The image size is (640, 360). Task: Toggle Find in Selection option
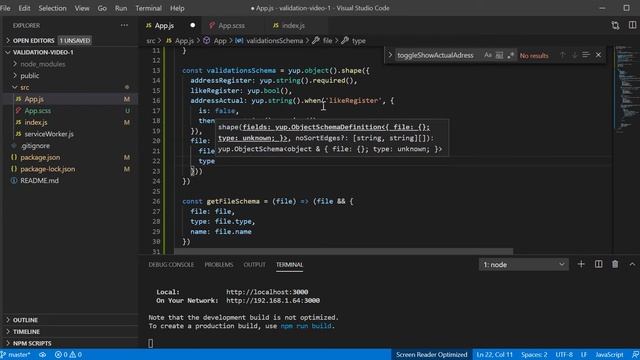pyautogui.click(x=586, y=55)
